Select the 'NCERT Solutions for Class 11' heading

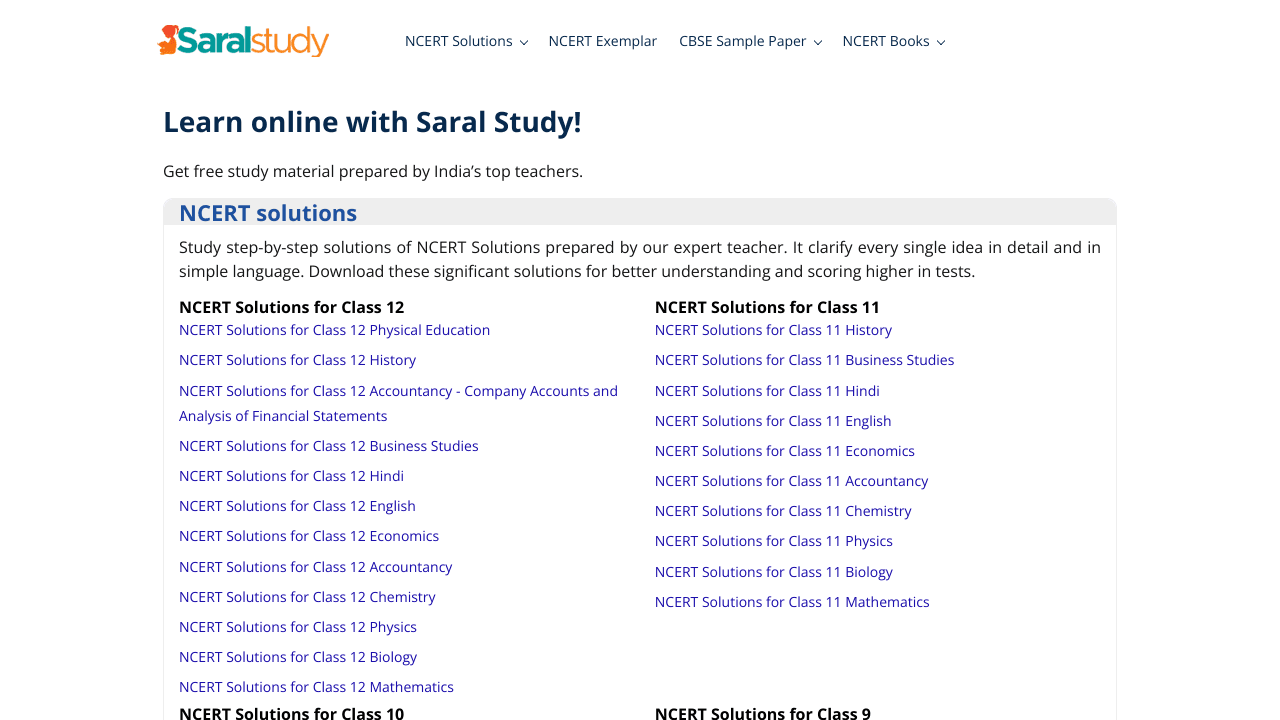(767, 307)
